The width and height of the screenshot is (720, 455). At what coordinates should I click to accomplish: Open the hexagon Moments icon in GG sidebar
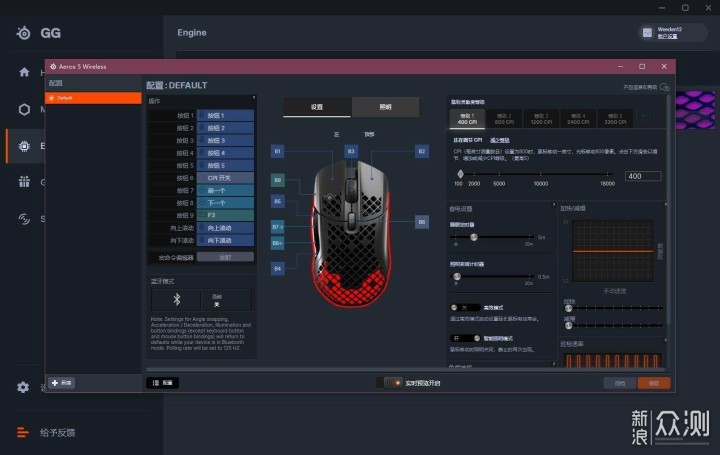click(24, 109)
